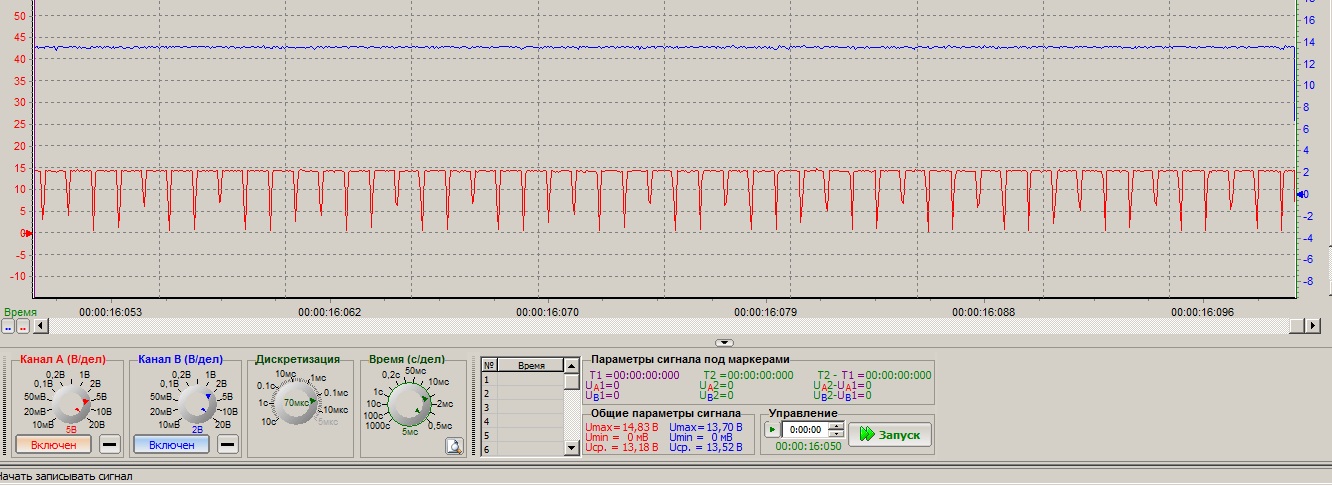Click the minus button for Канал B
This screenshot has width=1332, height=486.
228,444
